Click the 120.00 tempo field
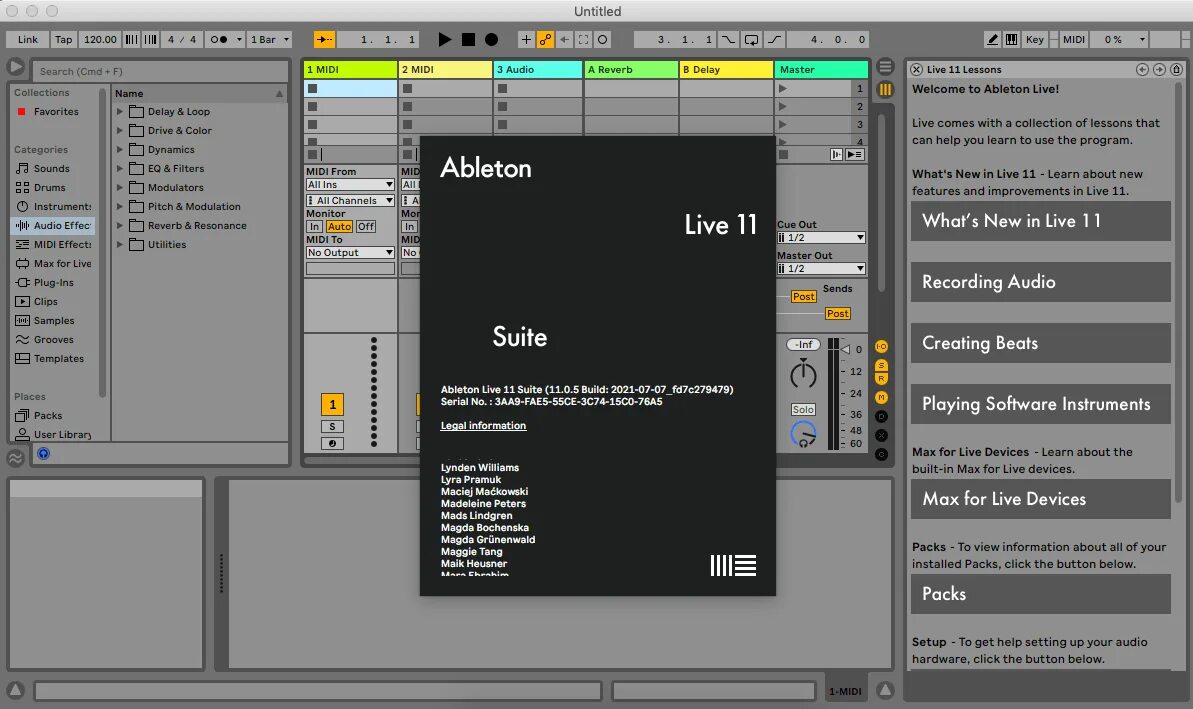1193x709 pixels. [100, 40]
